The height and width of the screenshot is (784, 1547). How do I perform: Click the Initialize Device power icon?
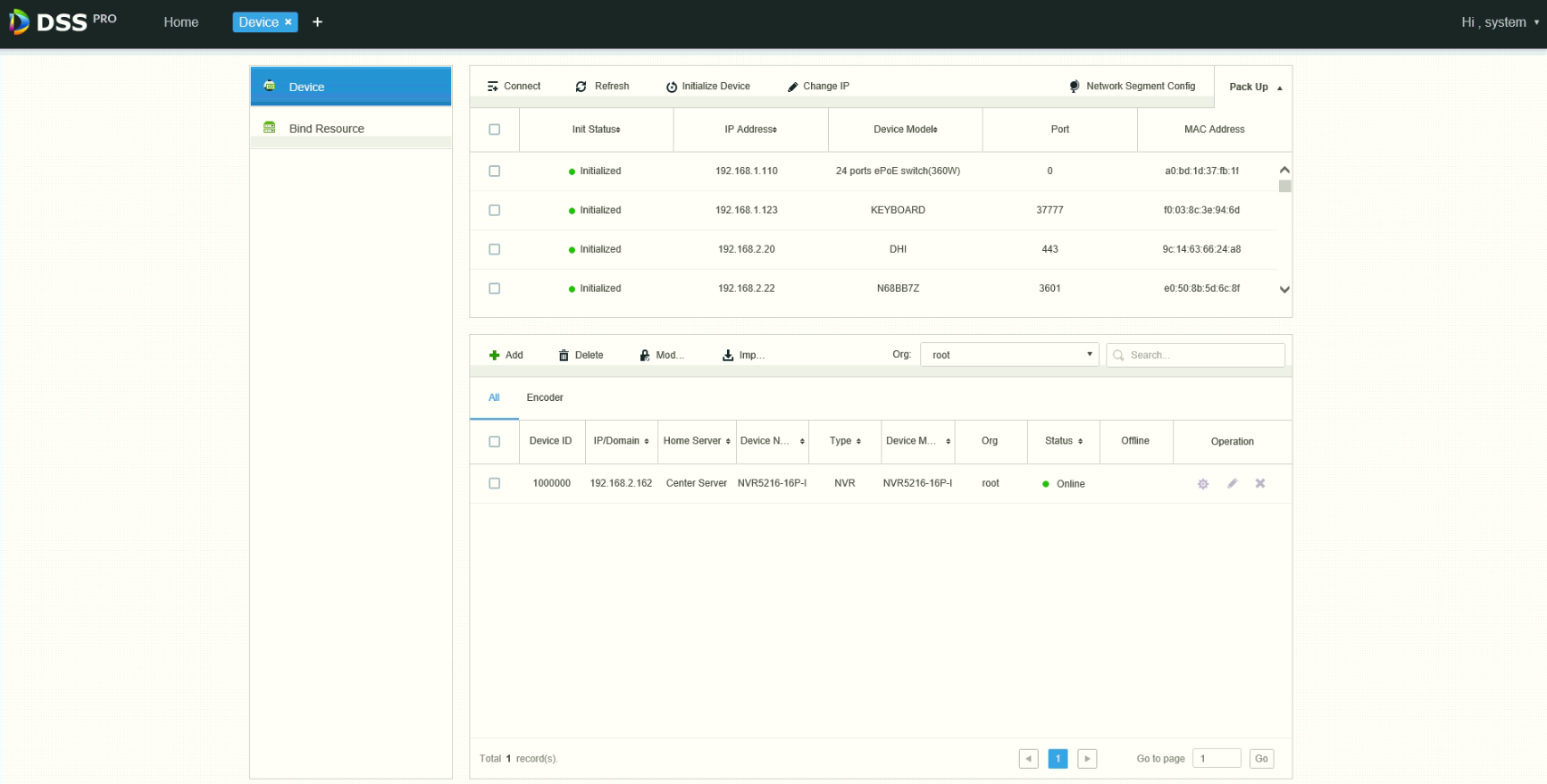[x=672, y=87]
